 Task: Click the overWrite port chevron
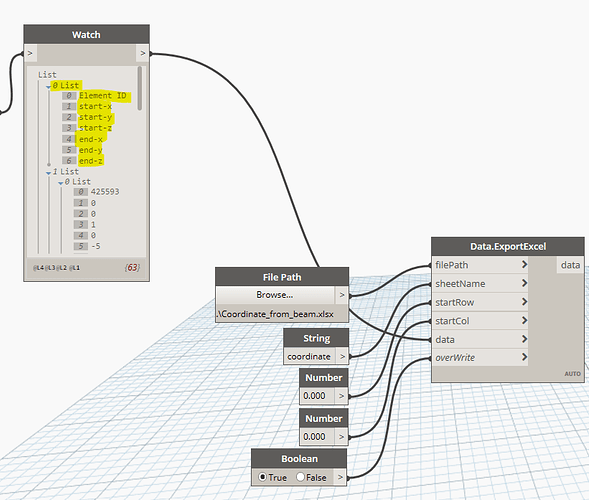524,357
